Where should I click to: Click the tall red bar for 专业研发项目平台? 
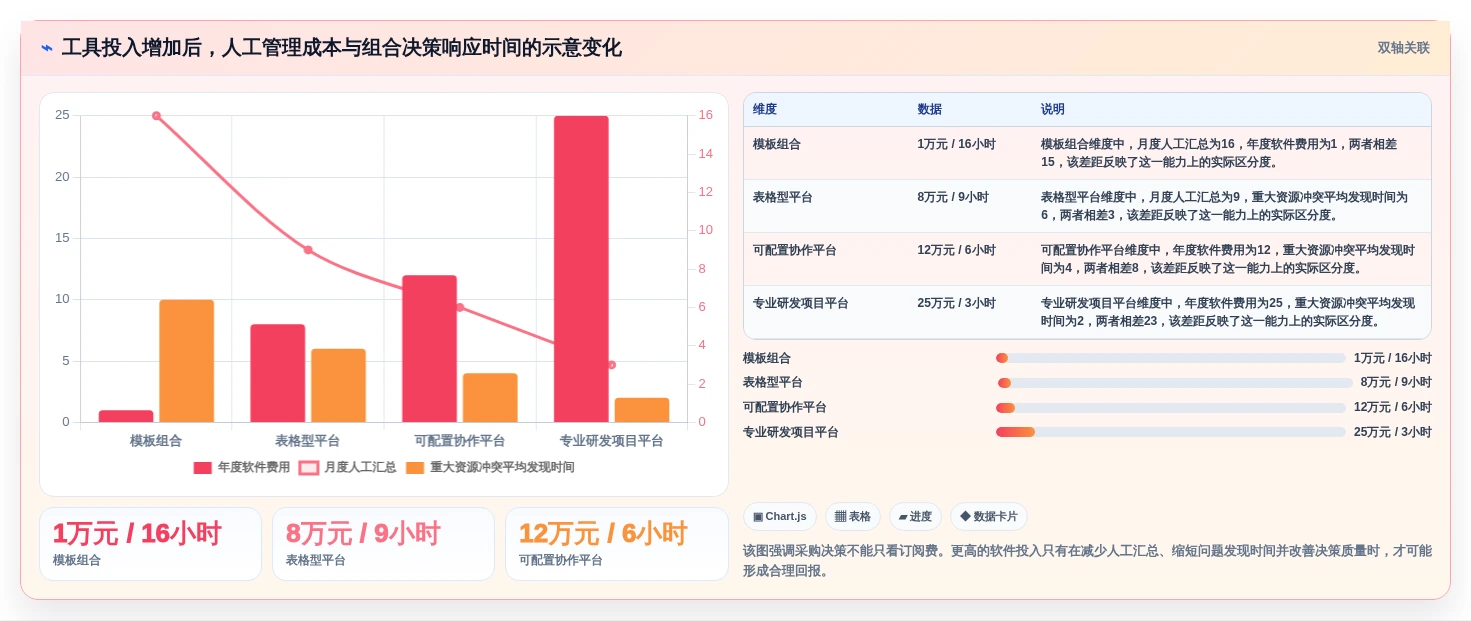(x=581, y=269)
